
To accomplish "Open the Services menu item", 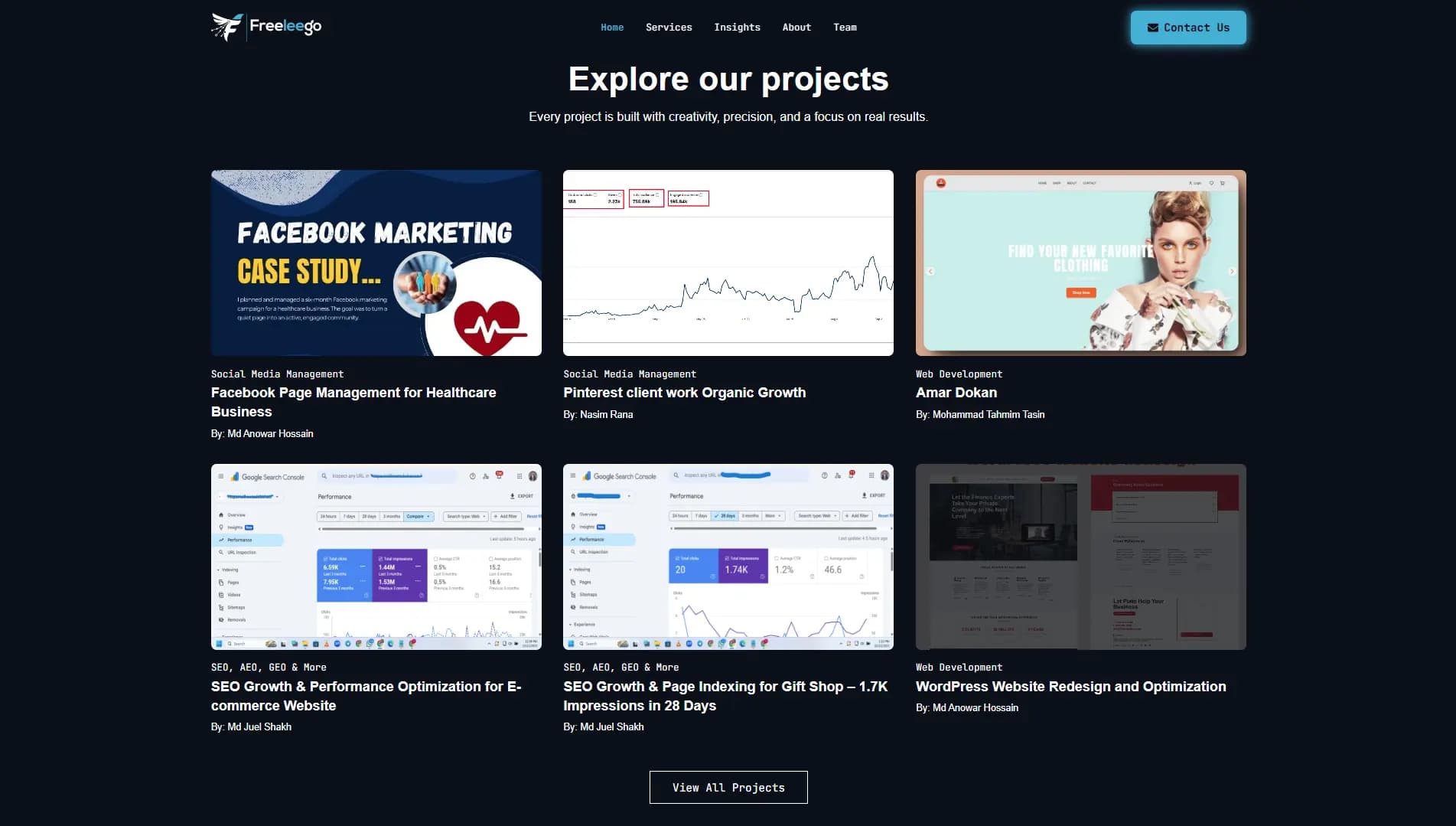I will [x=669, y=28].
